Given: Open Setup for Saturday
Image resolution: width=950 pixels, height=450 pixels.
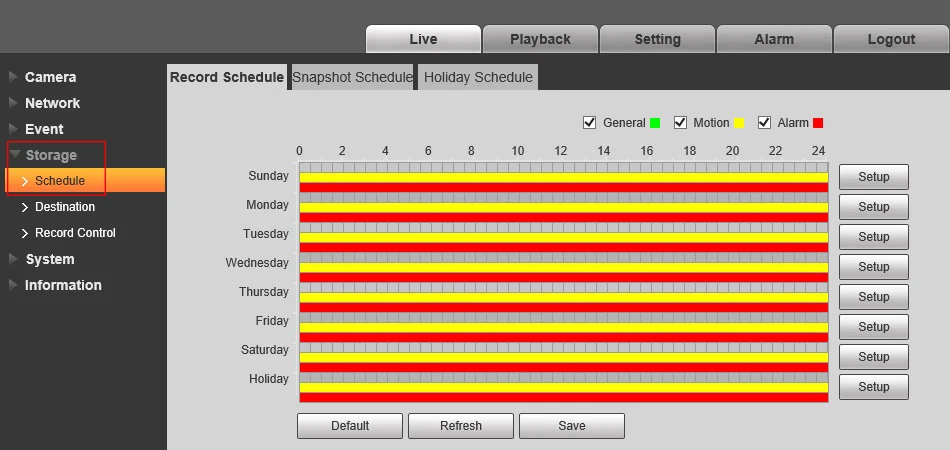Looking at the screenshot, I should coord(874,357).
